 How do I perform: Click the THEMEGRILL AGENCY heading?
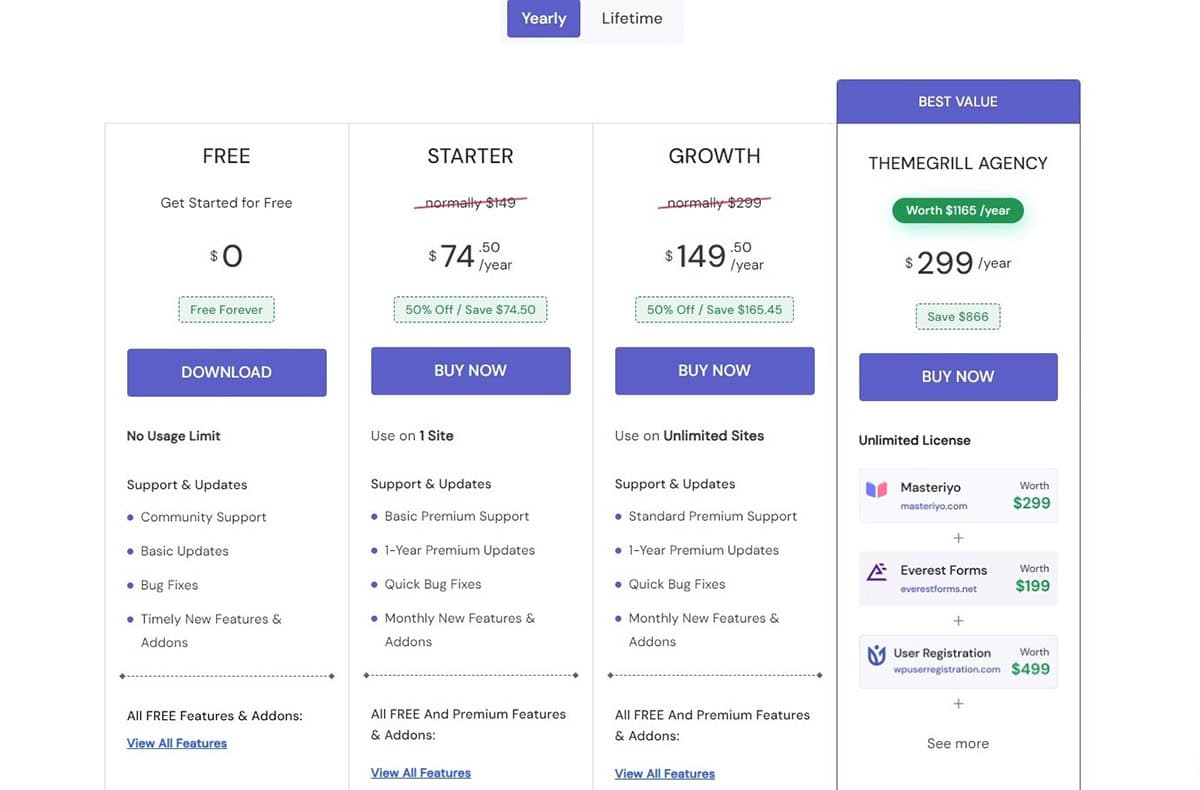[958, 163]
